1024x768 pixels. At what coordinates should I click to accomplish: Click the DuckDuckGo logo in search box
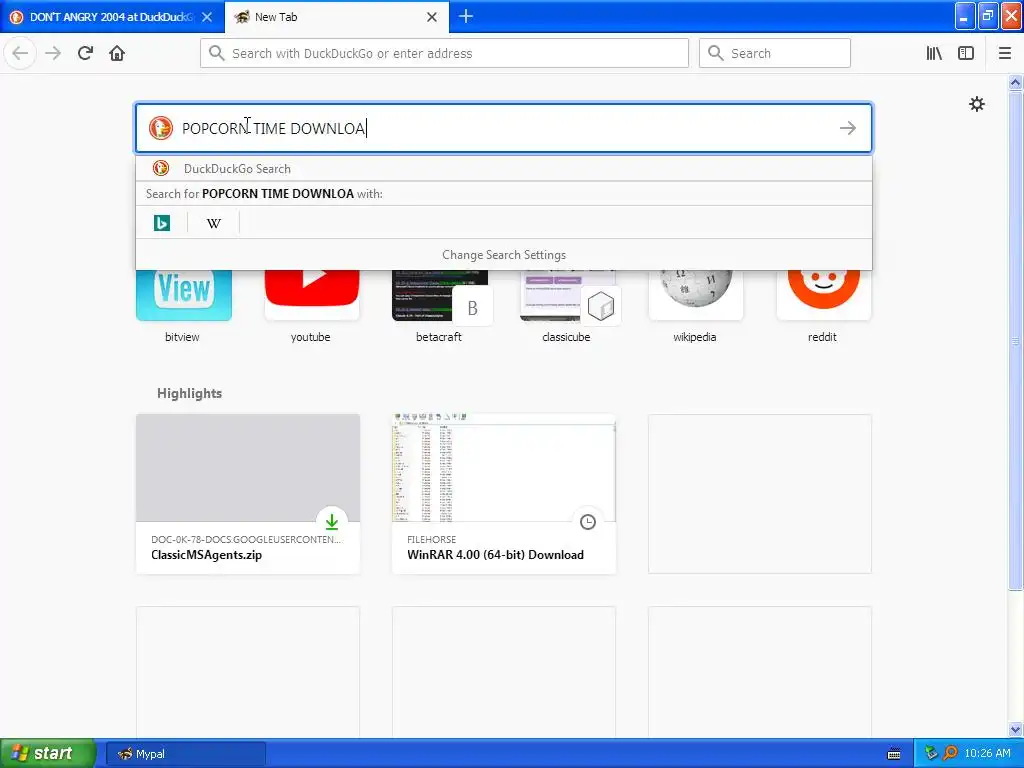(161, 128)
